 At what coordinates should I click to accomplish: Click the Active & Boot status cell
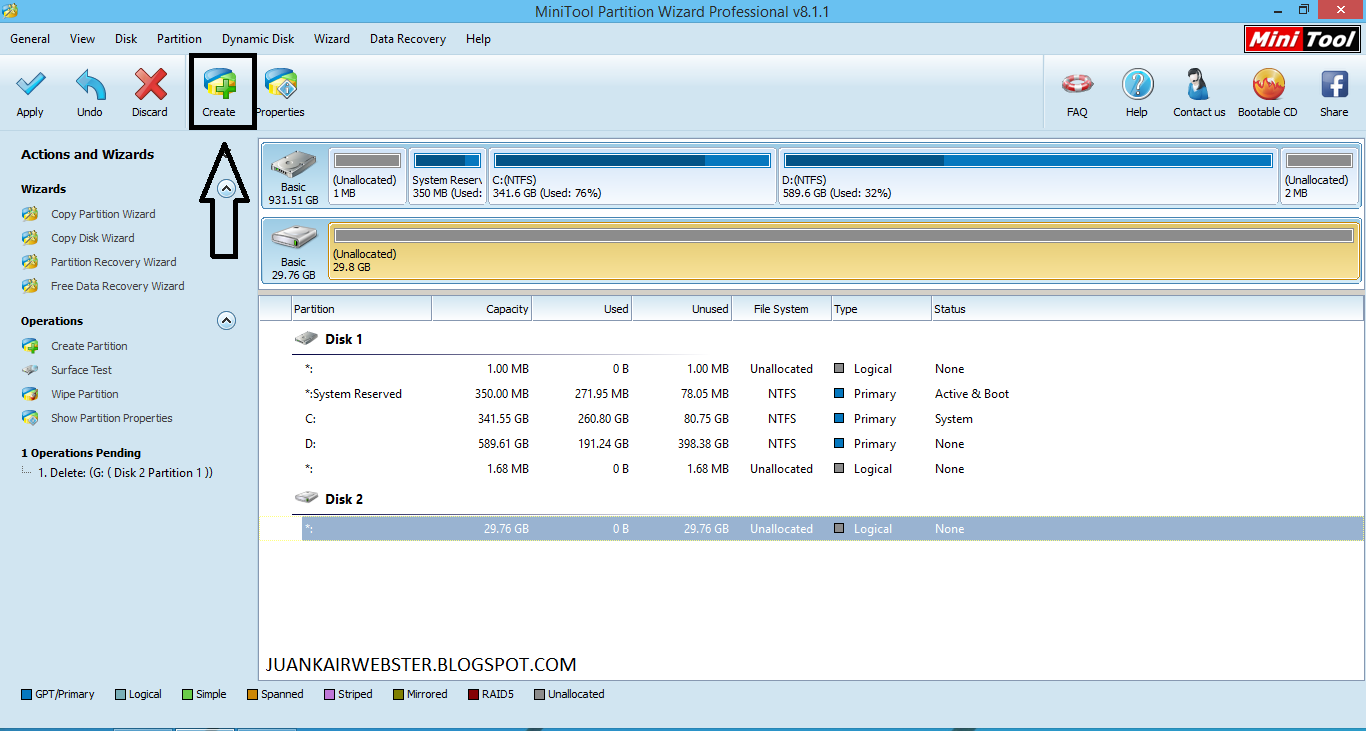coord(972,394)
